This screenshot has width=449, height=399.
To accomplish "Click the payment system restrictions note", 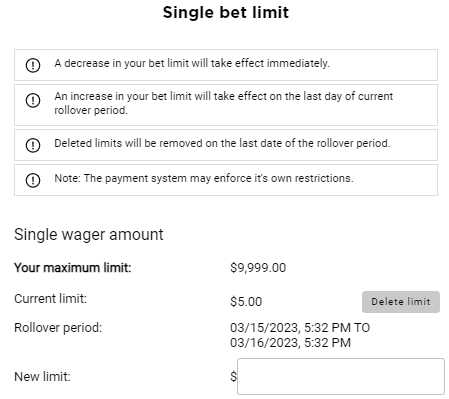I will 204,178.
